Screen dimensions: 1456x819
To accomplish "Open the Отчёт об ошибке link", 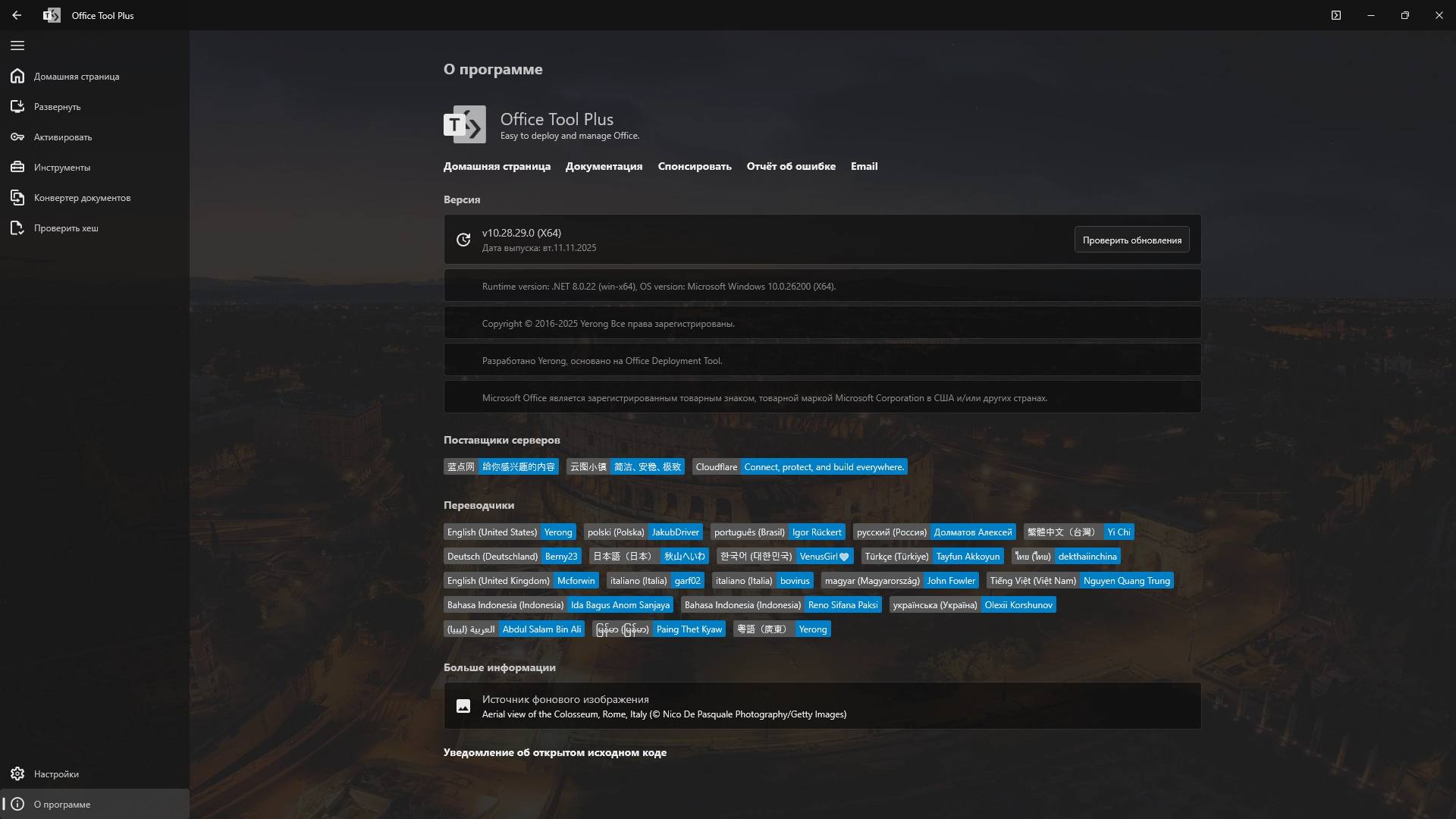I will pos(791,167).
